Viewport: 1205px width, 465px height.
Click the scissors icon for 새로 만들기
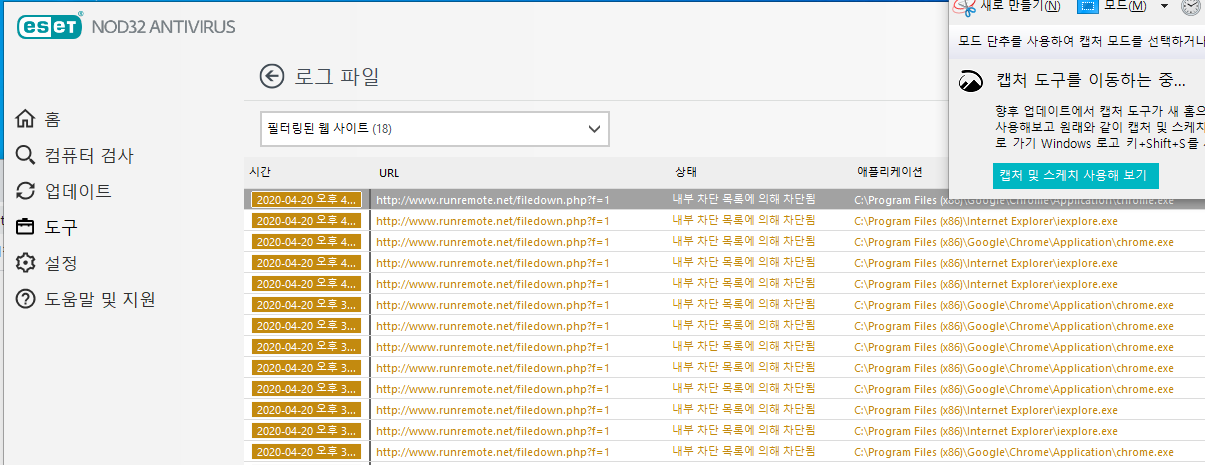pos(964,7)
